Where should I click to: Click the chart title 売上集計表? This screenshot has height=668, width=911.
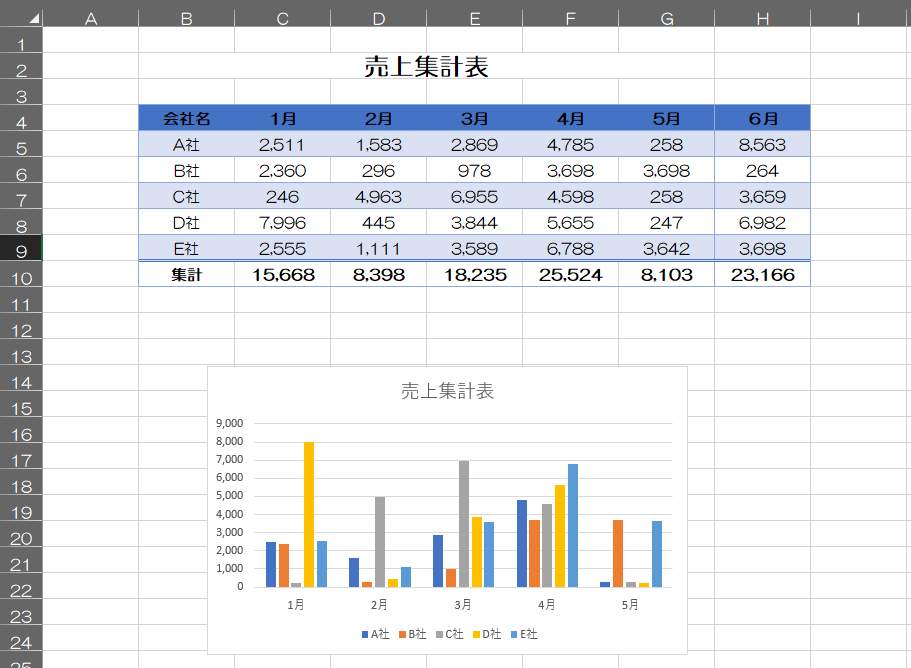447,391
